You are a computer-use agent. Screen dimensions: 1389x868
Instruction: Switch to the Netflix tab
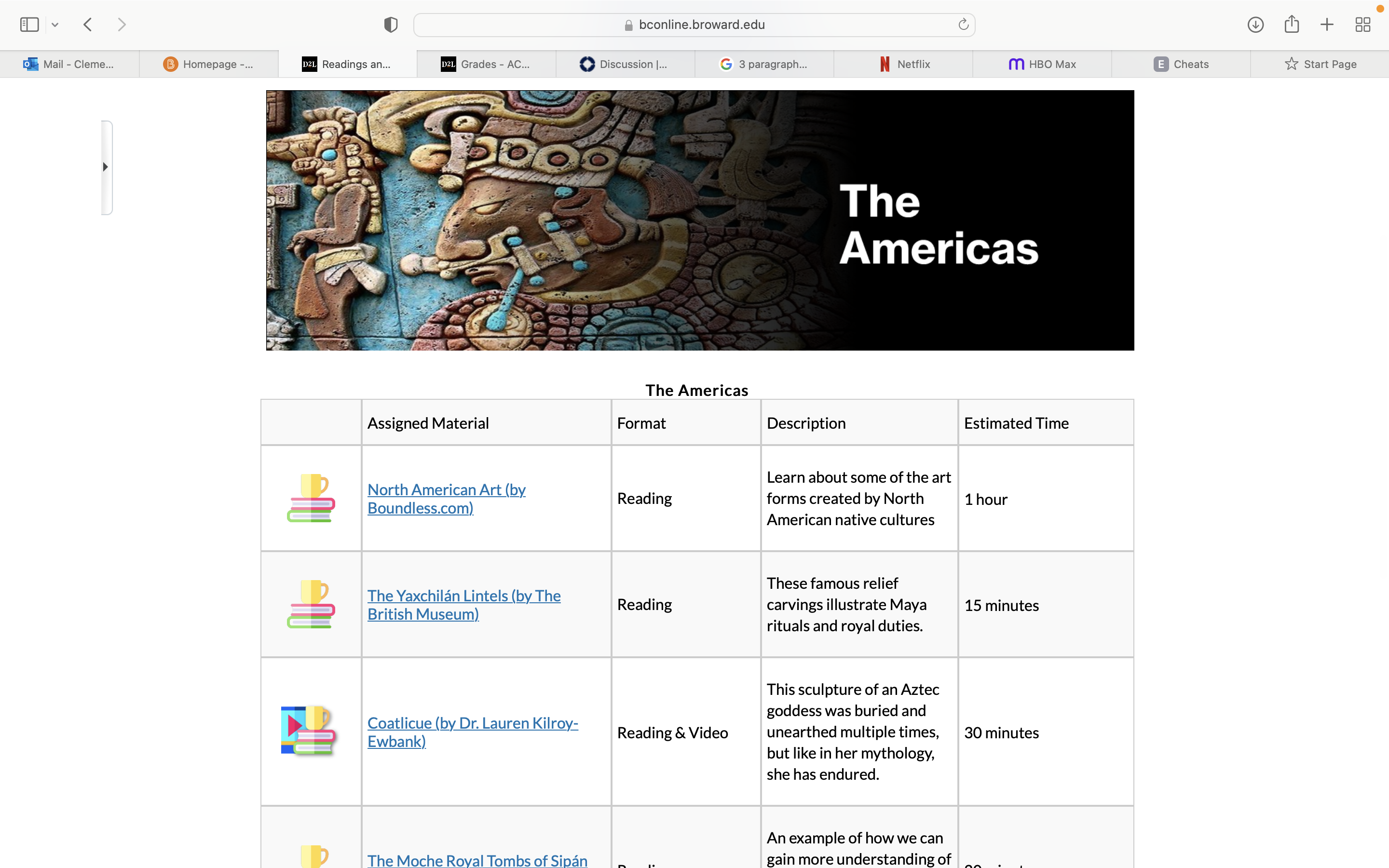click(903, 64)
